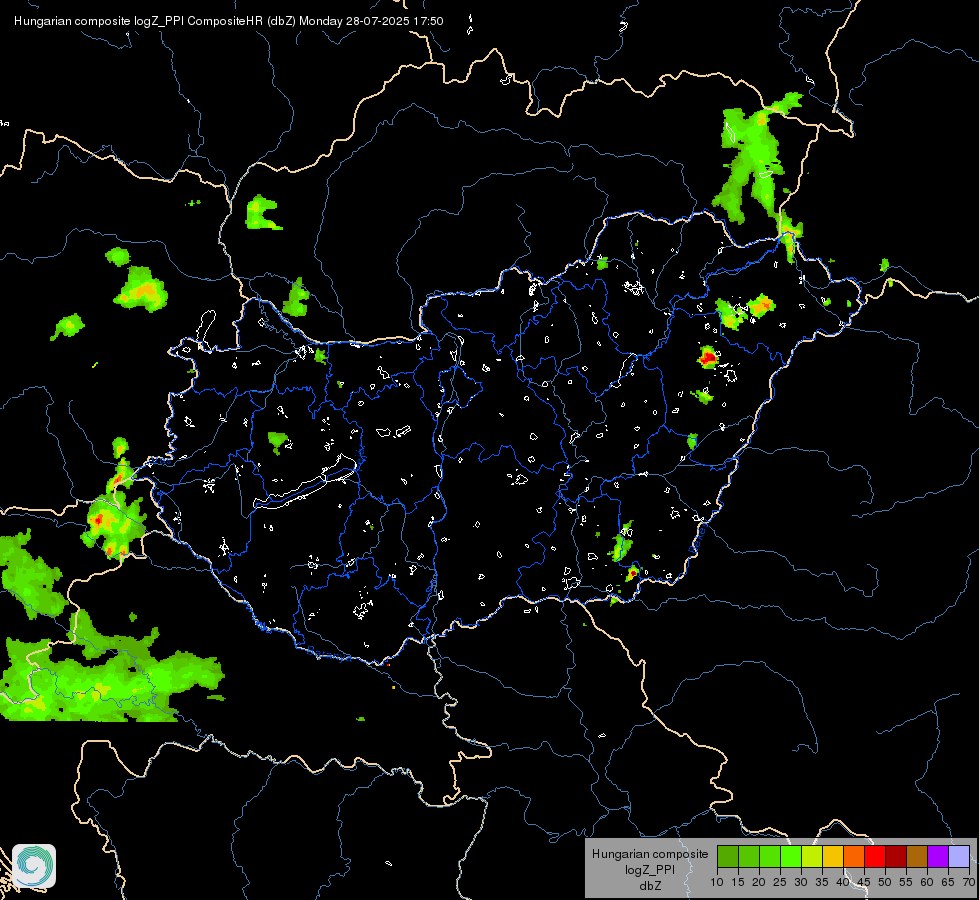
Task: Click the legend scale value 55
Action: click(906, 883)
